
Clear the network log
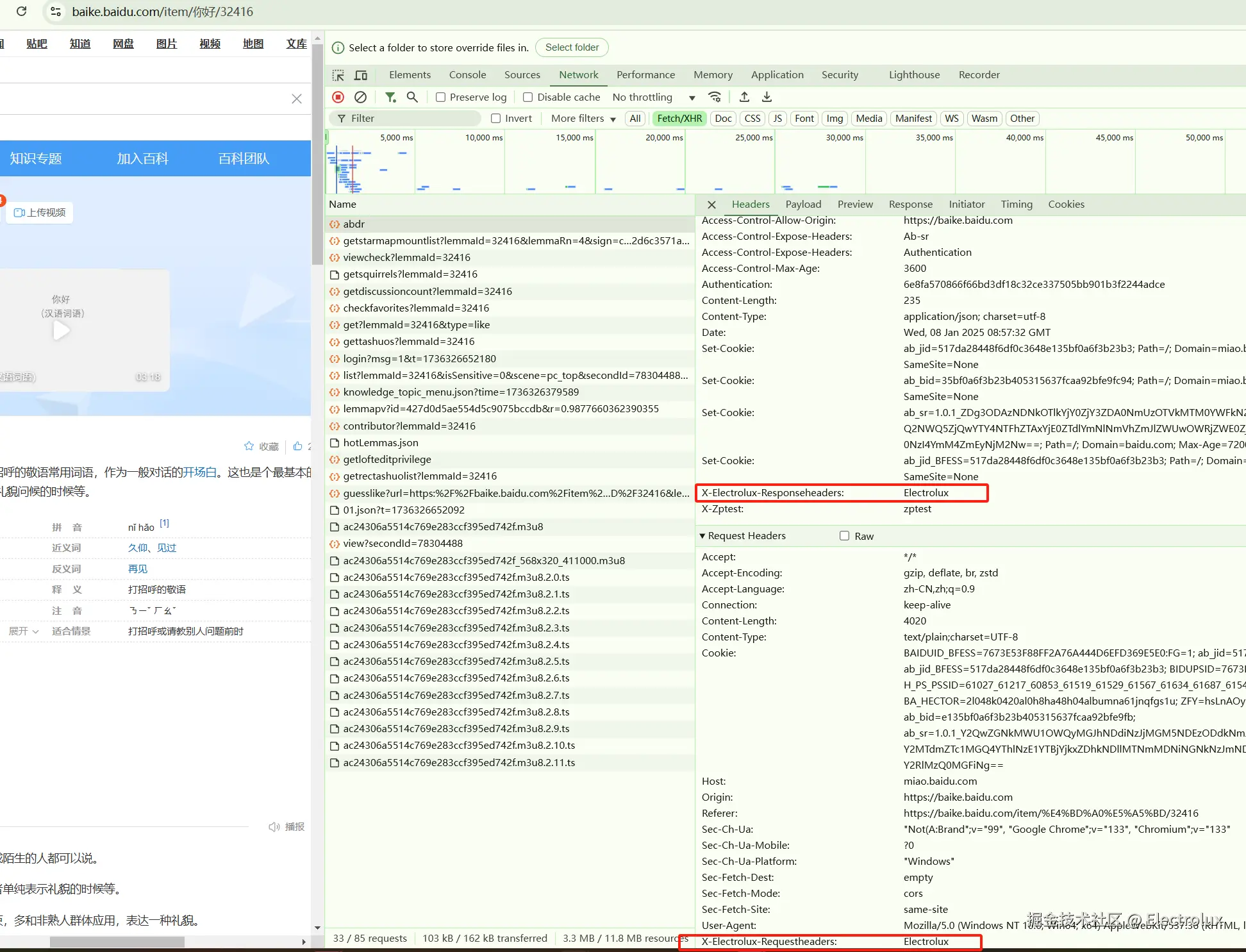(x=360, y=97)
